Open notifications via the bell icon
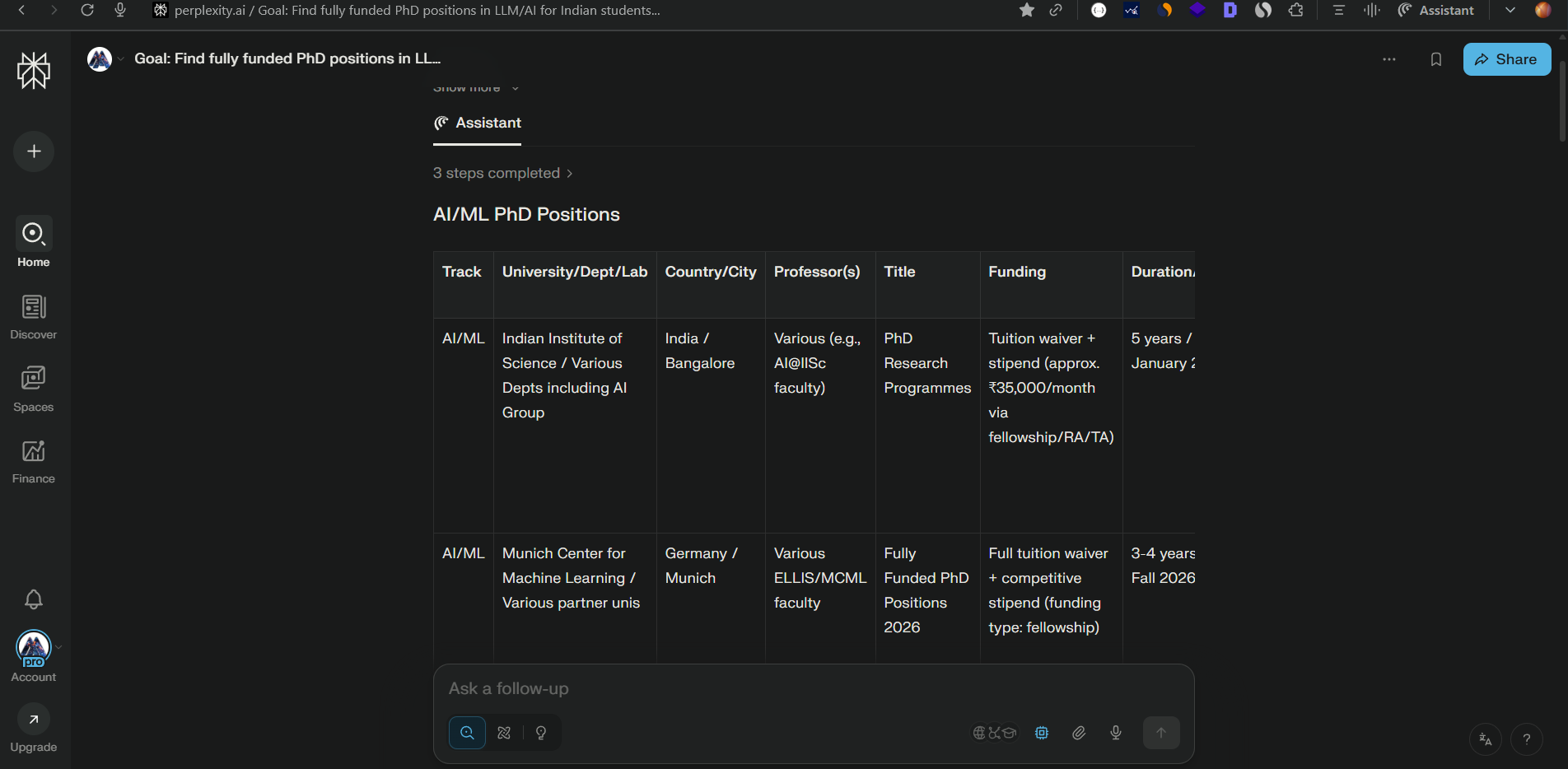Image resolution: width=1568 pixels, height=769 pixels. click(x=33, y=599)
